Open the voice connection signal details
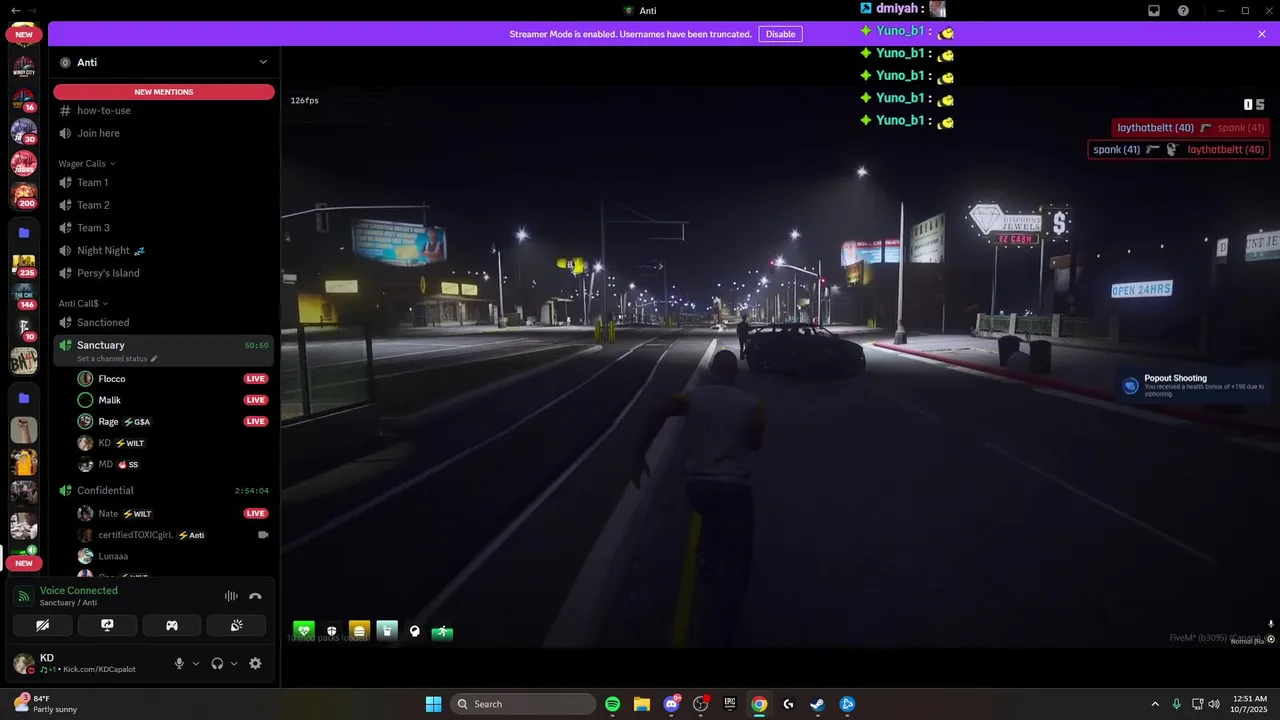This screenshot has height=720, width=1280. (23, 596)
